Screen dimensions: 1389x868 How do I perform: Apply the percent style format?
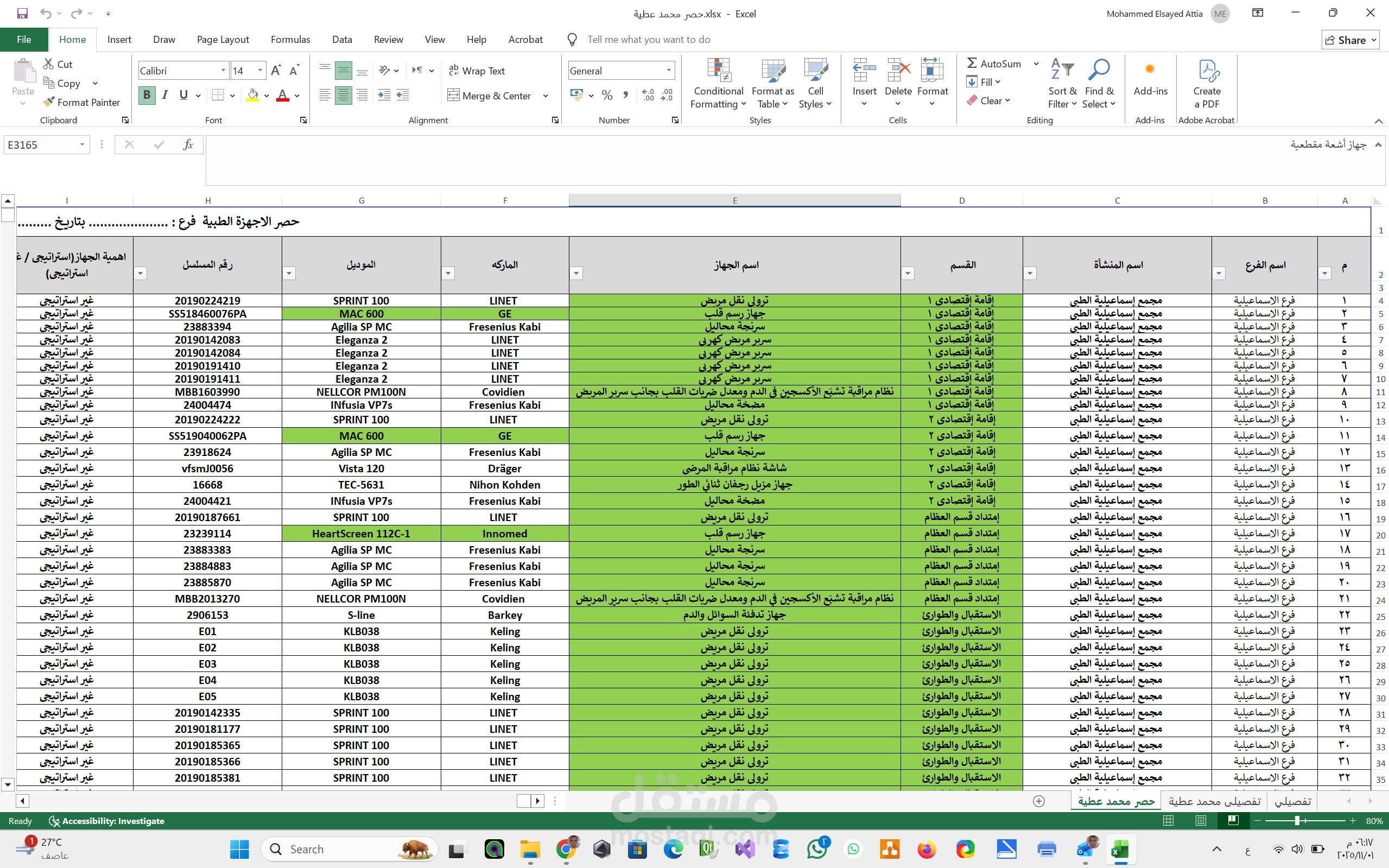coord(607,96)
